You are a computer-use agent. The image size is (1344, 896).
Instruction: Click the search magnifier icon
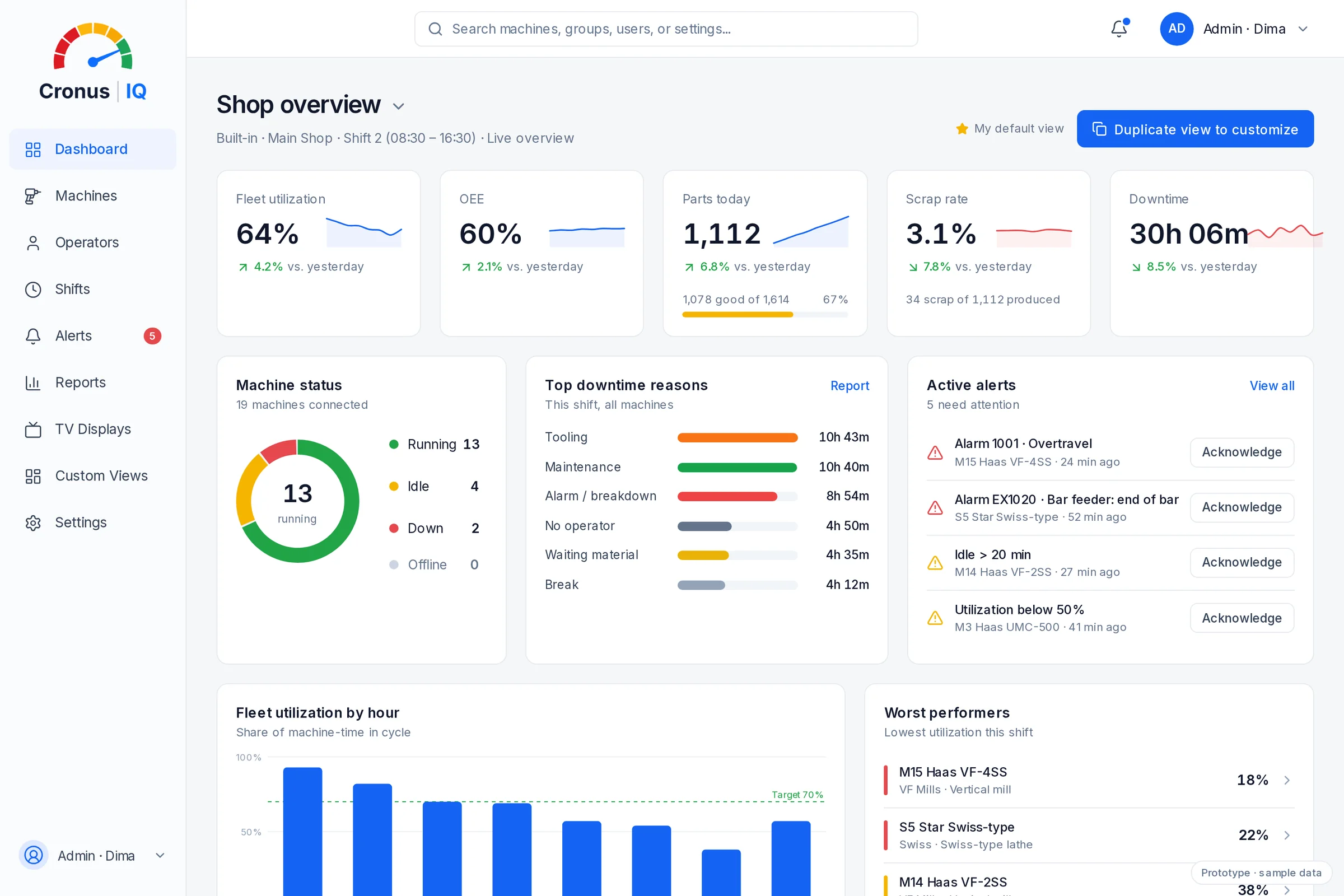[x=436, y=29]
